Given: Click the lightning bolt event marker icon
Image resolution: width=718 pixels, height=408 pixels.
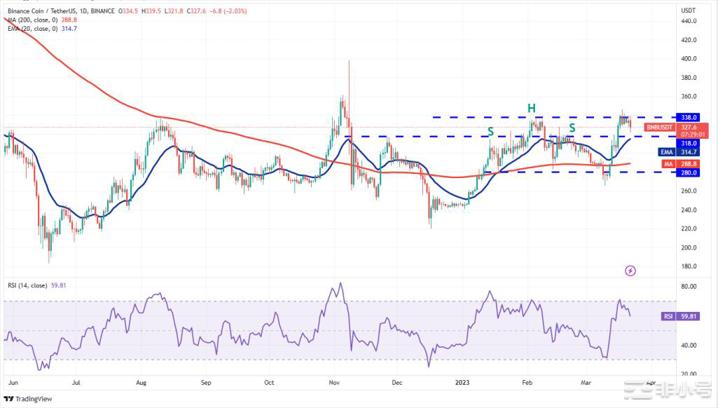Looking at the screenshot, I should click(630, 270).
